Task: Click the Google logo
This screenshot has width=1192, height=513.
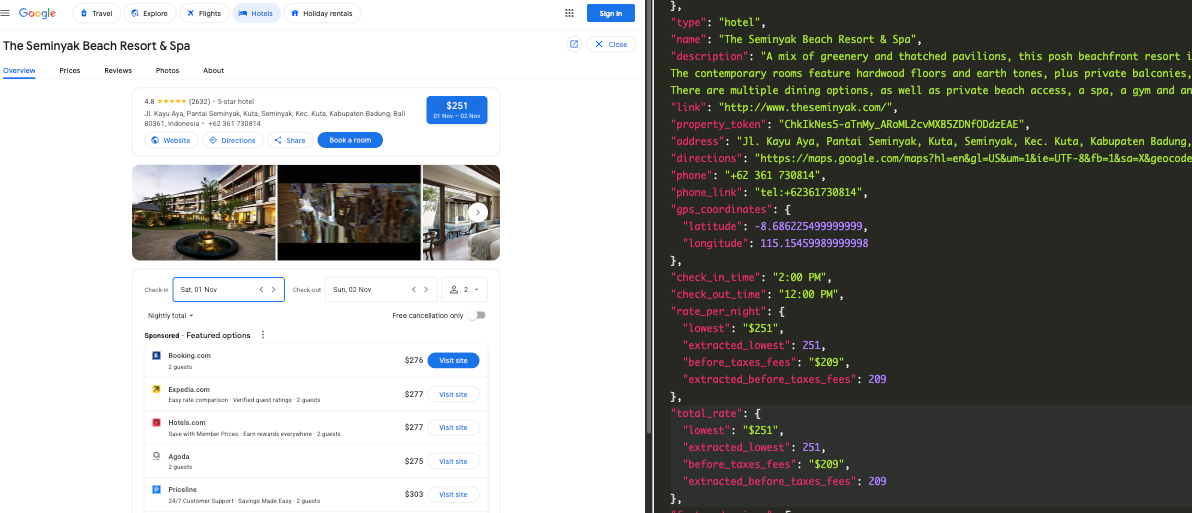Action: tap(37, 13)
